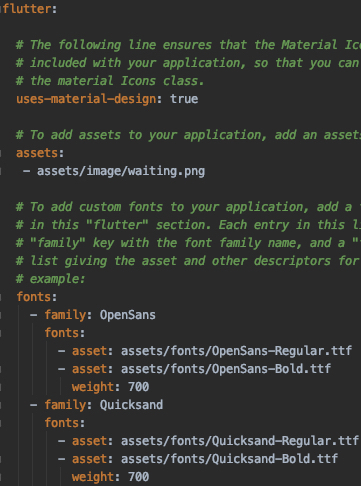
Task: Click the "fonts:" key under family OpenSans
Action: click(x=65, y=333)
